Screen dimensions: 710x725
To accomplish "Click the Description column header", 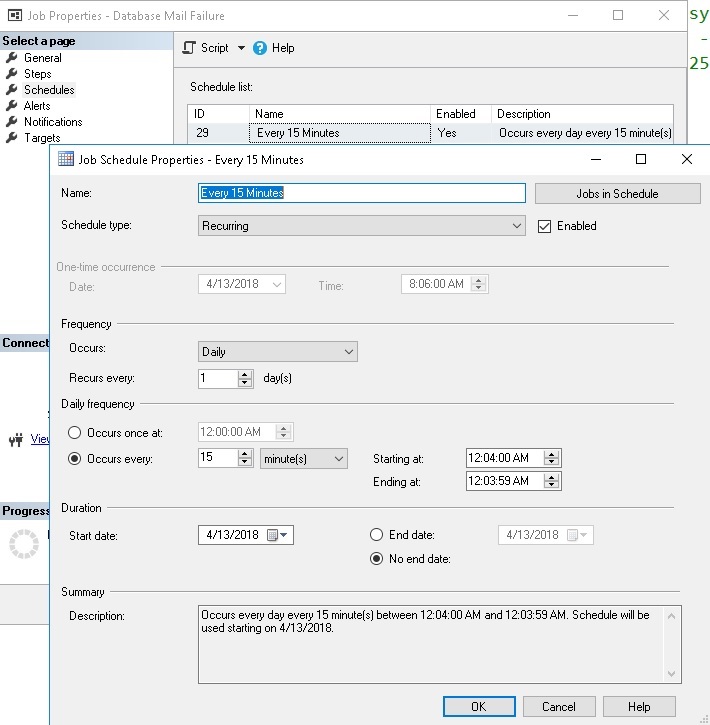I will click(582, 114).
